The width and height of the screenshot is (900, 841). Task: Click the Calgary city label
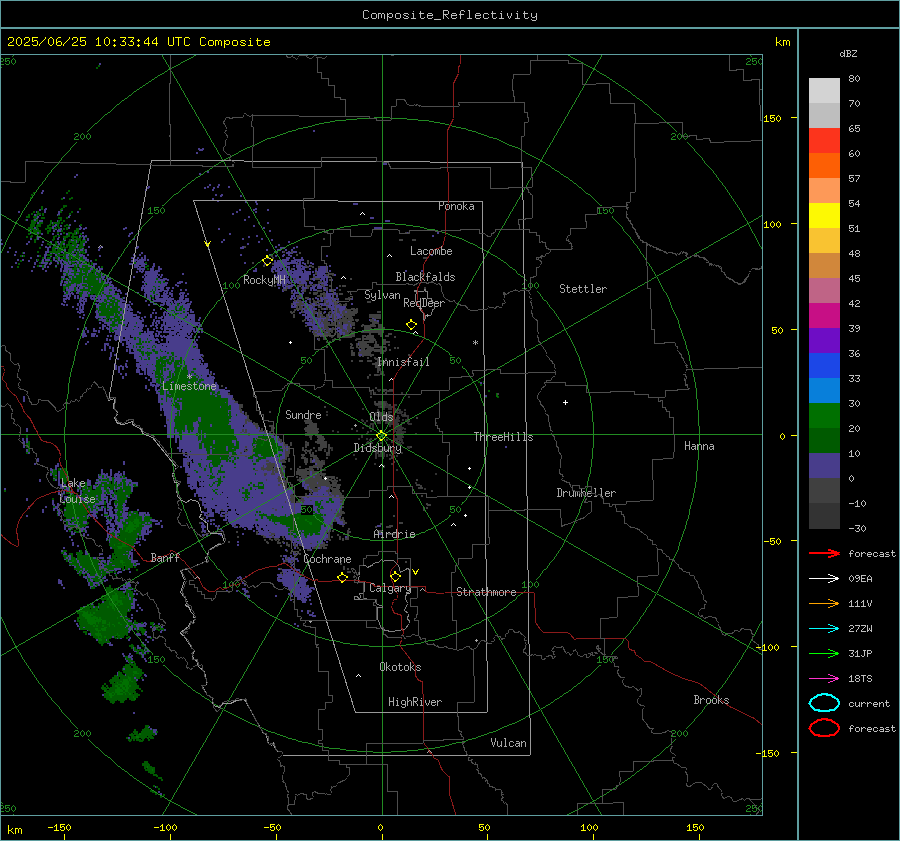coord(390,588)
